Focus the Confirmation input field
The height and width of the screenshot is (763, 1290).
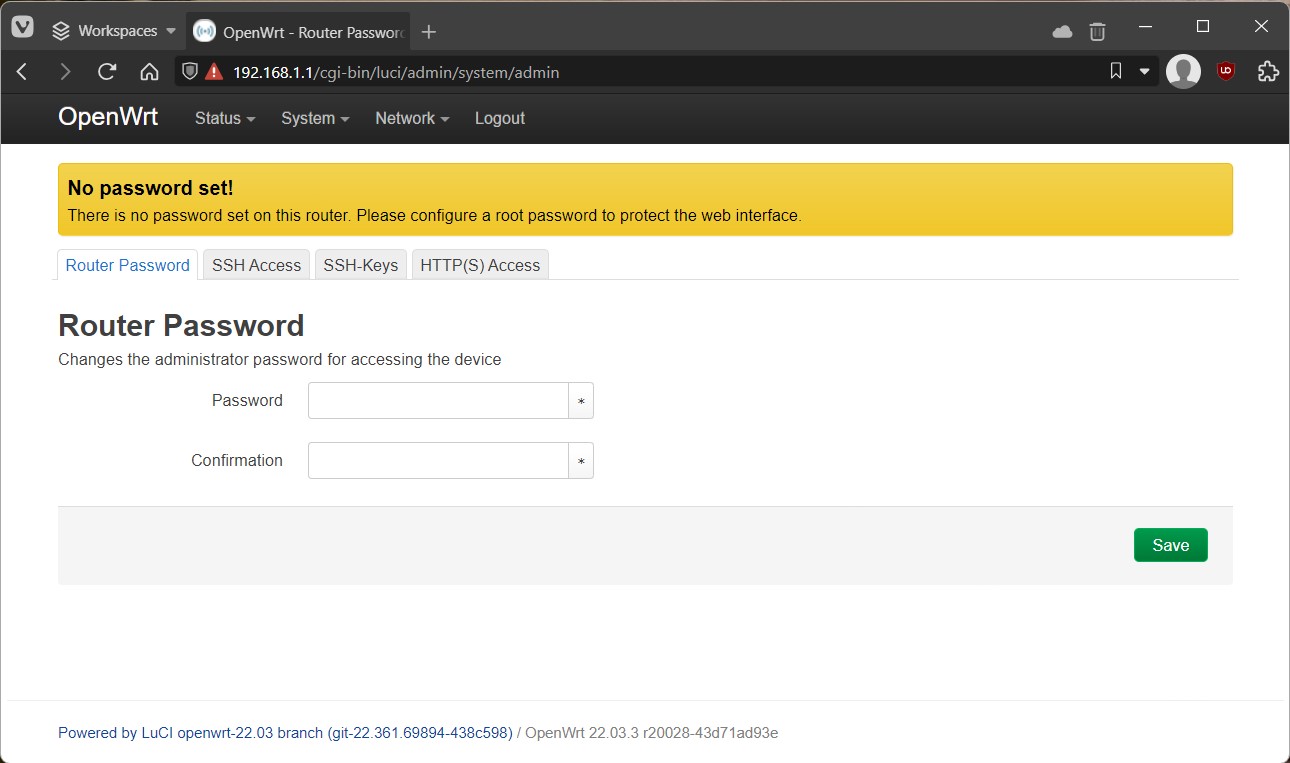(x=438, y=460)
